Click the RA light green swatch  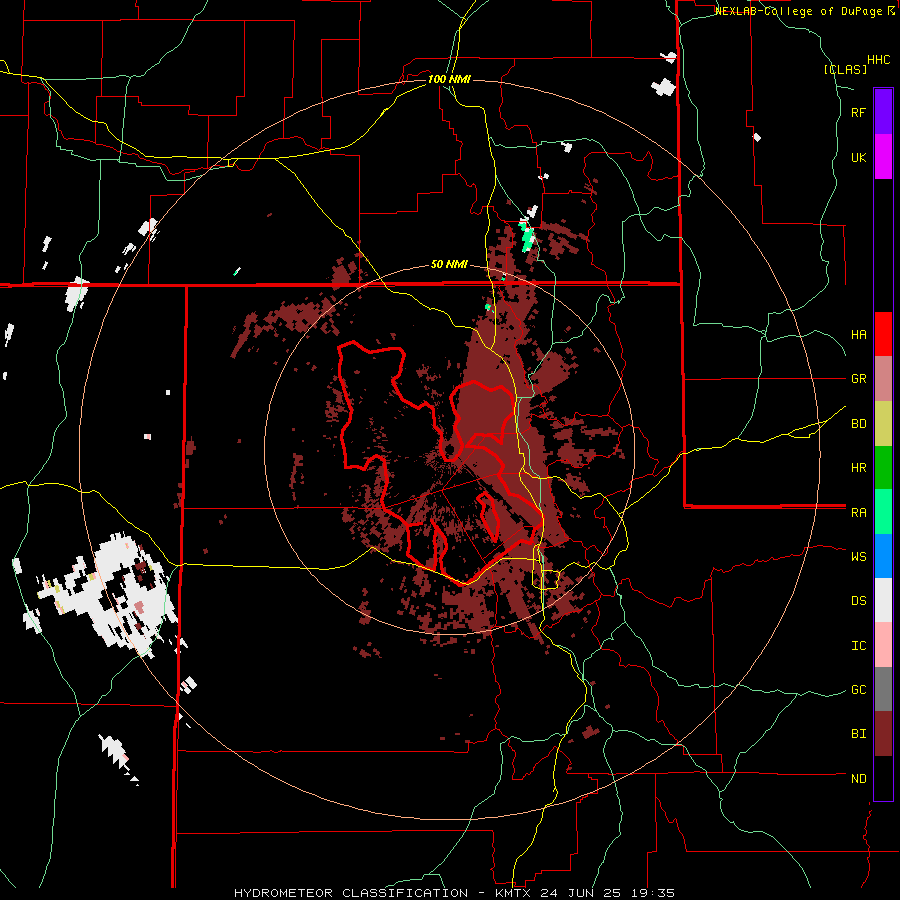(883, 512)
